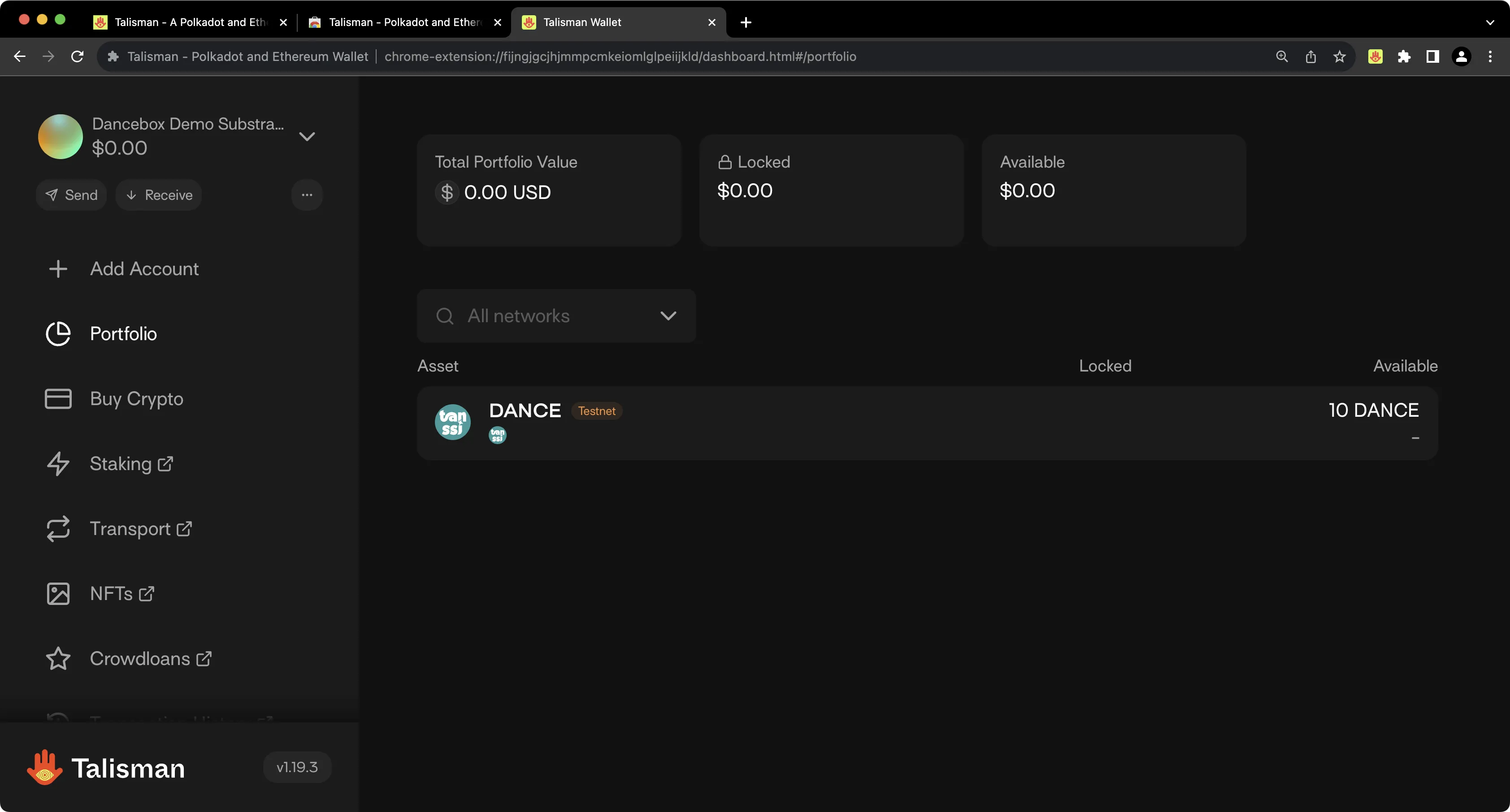The image size is (1510, 812).
Task: Click the zoom magnifier icon in address bar
Action: (1282, 56)
